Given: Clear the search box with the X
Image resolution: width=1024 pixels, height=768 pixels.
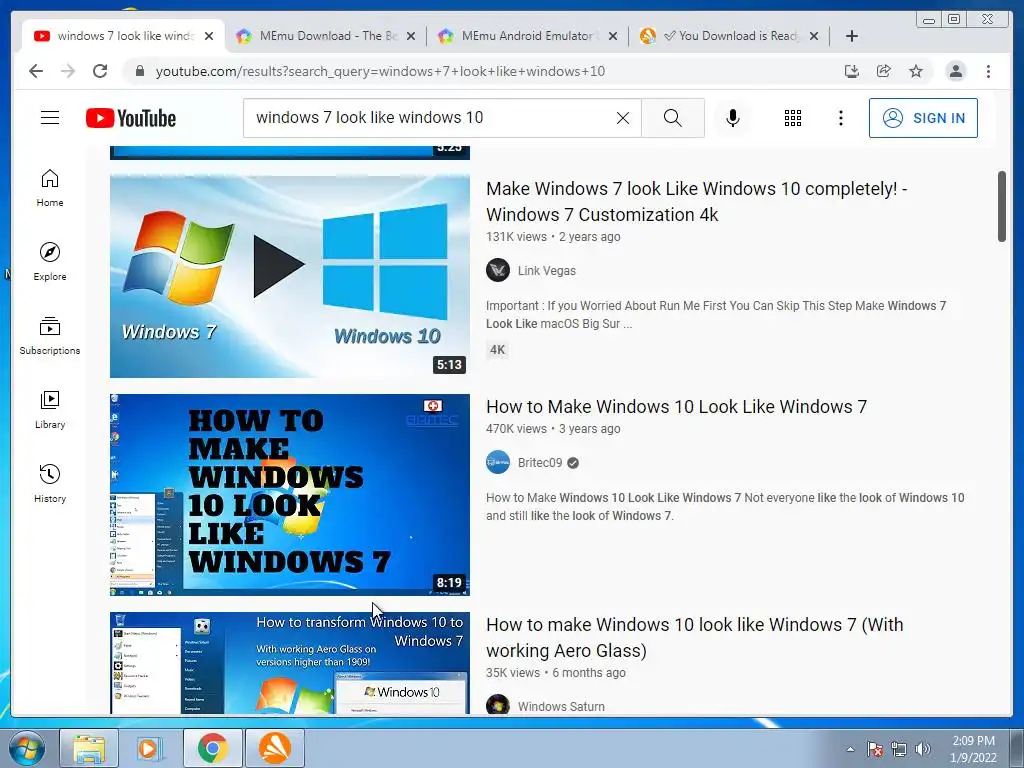Looking at the screenshot, I should pos(623,118).
